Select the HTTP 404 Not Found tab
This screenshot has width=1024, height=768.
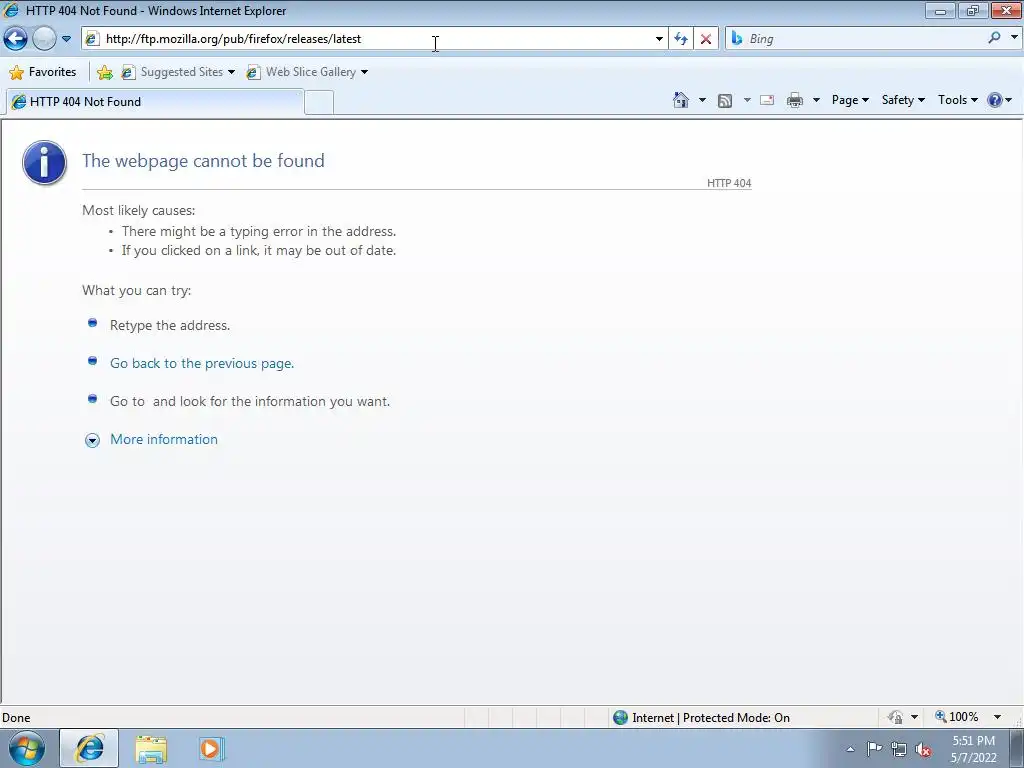(x=155, y=102)
